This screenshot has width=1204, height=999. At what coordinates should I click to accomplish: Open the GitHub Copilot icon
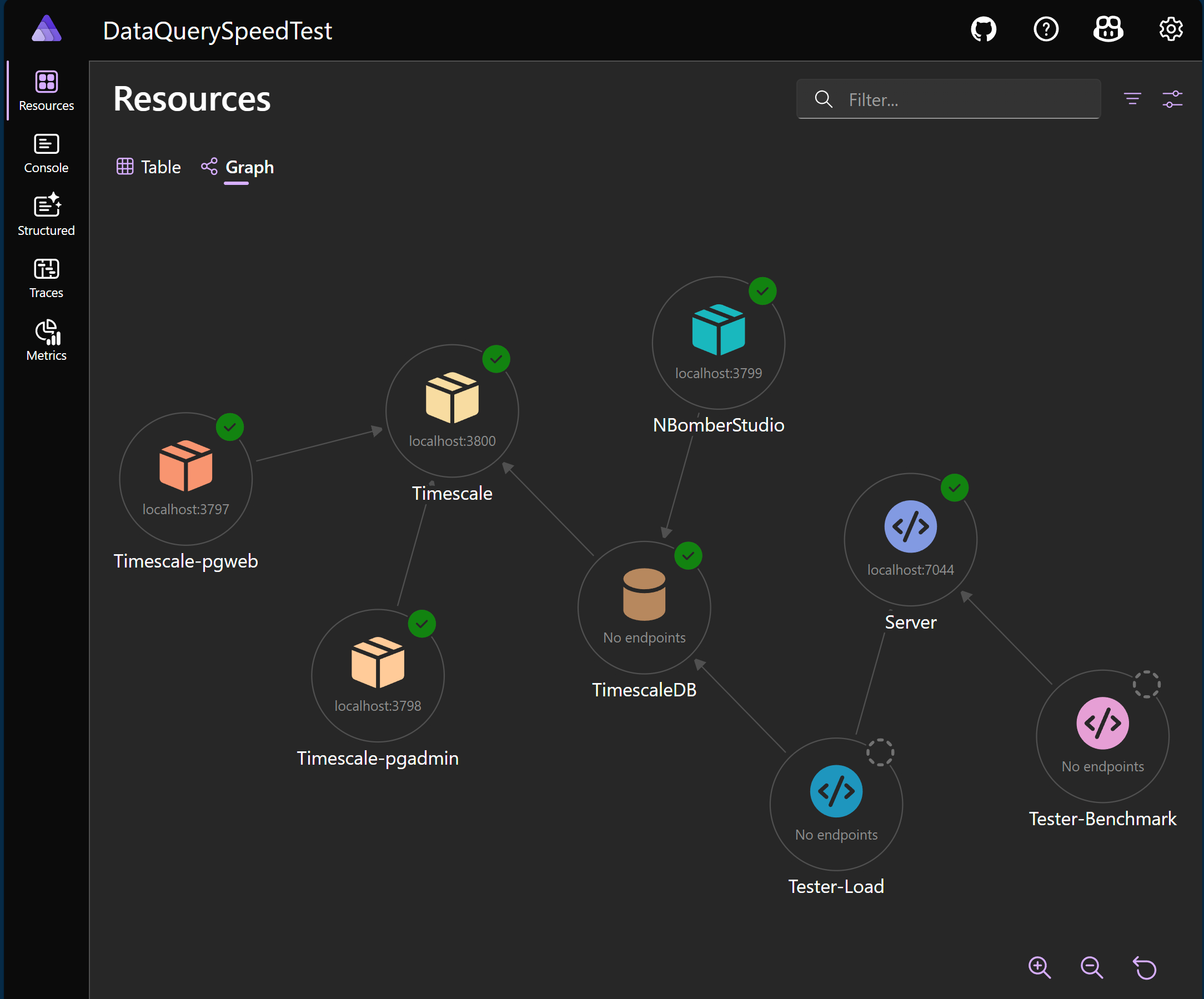click(1108, 29)
